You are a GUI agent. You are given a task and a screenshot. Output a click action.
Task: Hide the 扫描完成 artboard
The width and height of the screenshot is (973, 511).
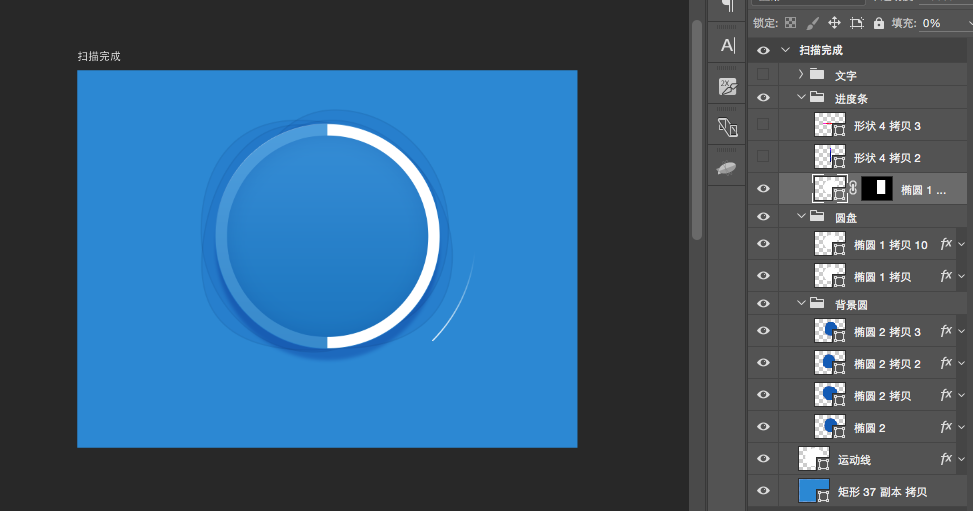pos(763,50)
